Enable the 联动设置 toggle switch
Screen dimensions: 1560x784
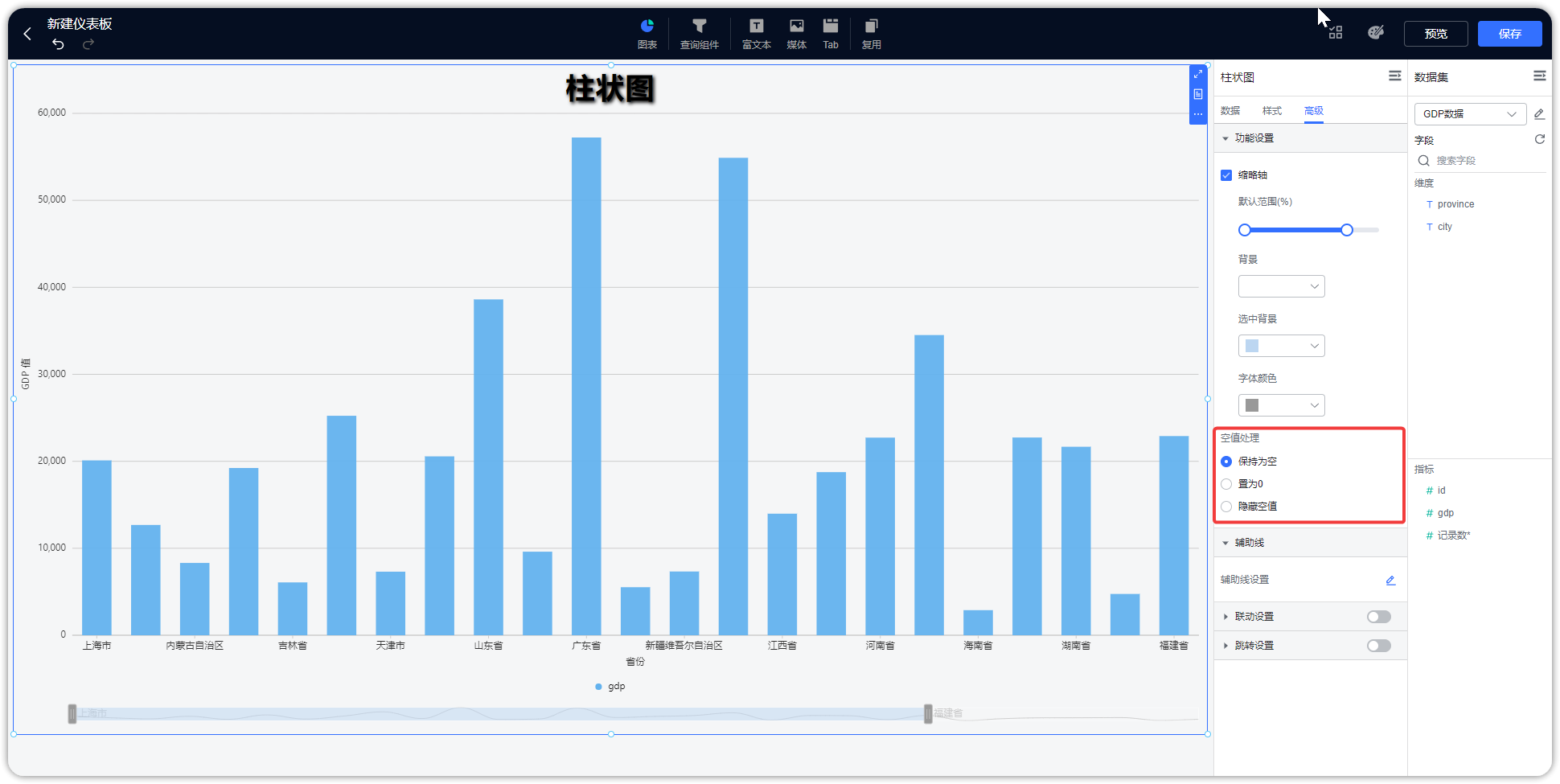pyautogui.click(x=1379, y=617)
